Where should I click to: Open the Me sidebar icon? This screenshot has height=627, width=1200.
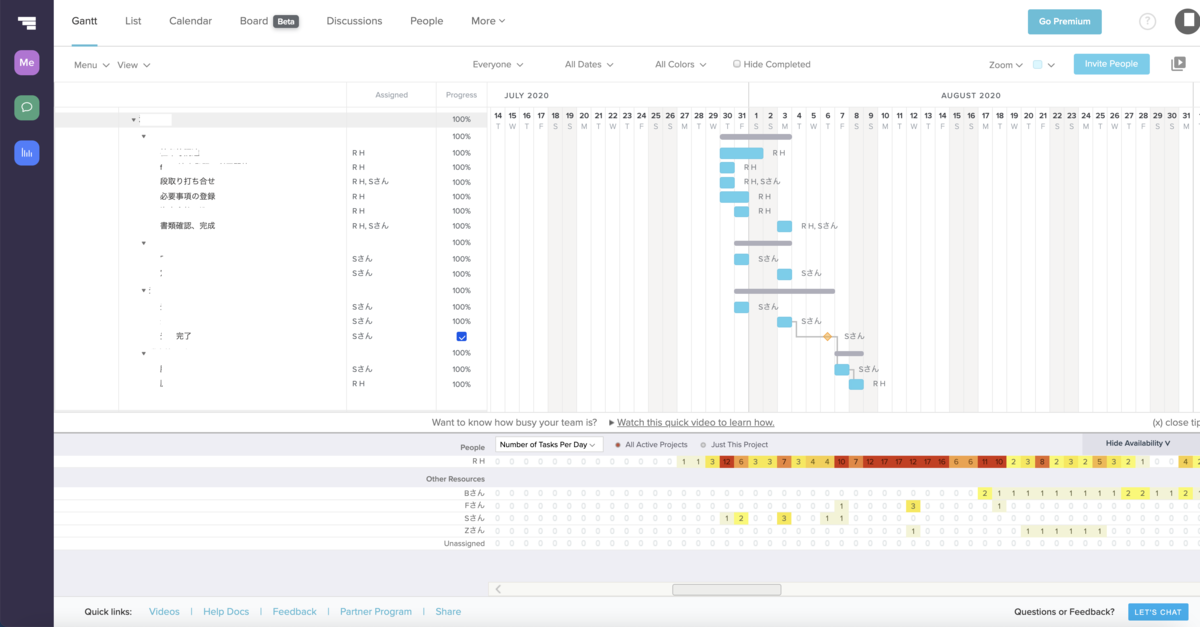(x=27, y=63)
